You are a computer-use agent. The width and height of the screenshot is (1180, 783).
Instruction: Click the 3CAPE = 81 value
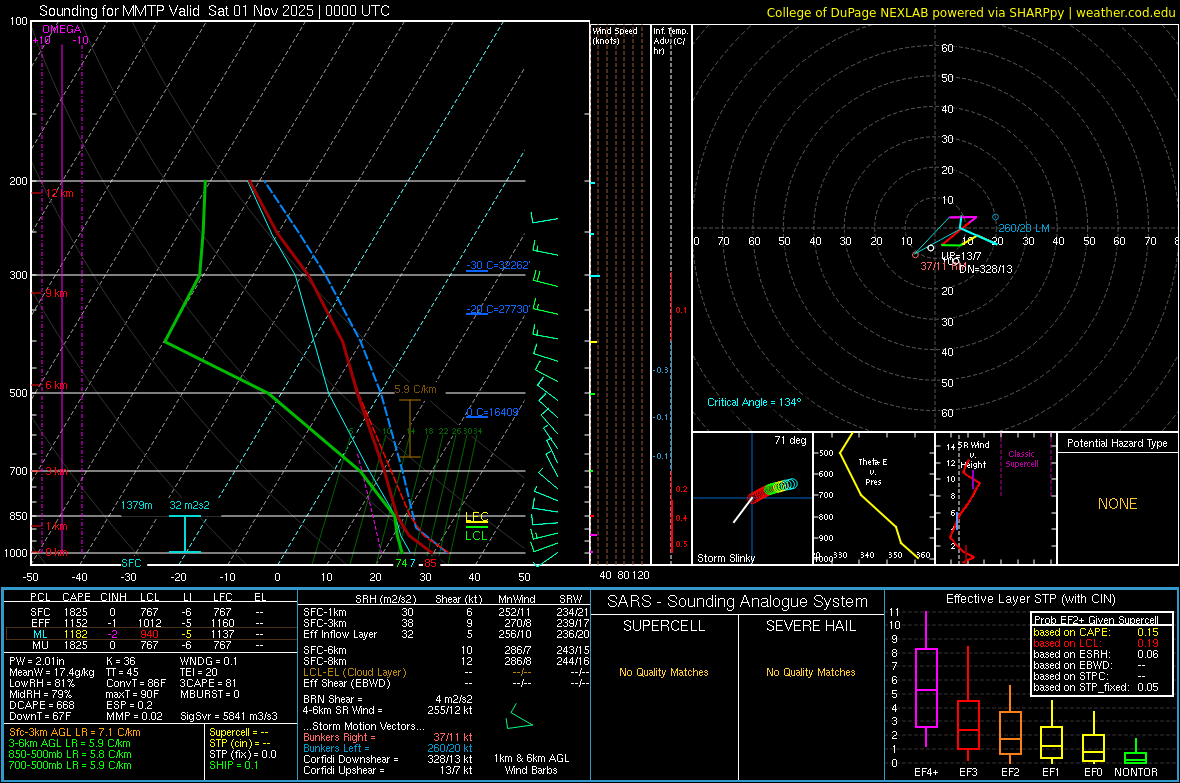click(208, 683)
